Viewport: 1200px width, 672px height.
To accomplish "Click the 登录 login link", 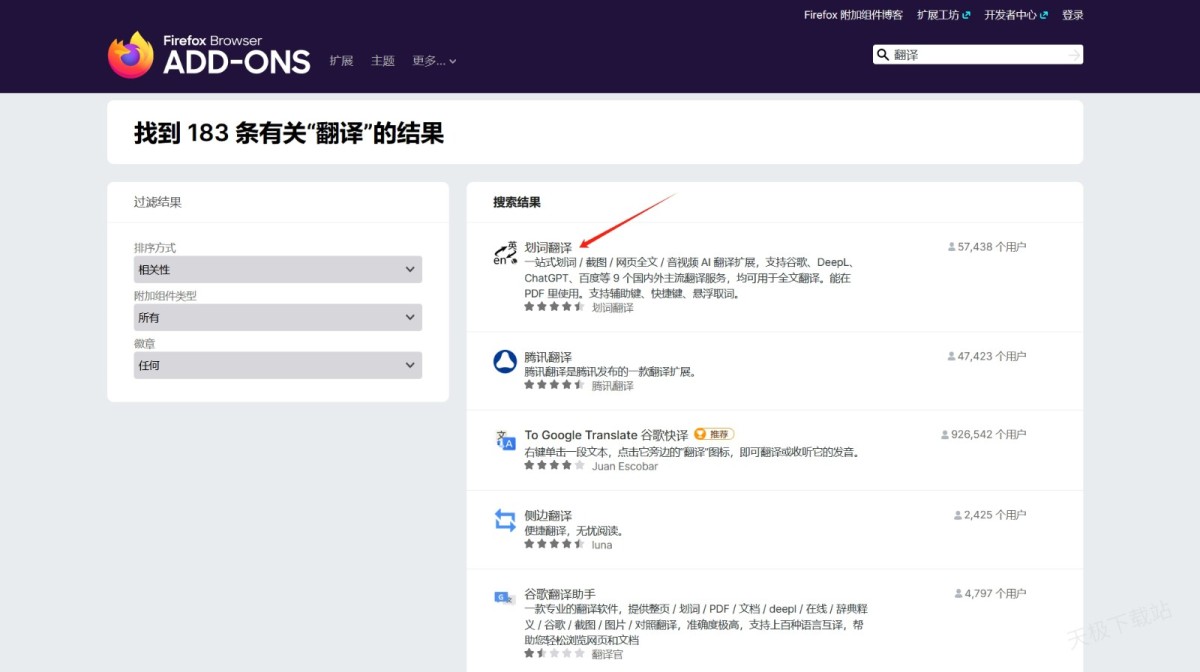I will pyautogui.click(x=1072, y=15).
